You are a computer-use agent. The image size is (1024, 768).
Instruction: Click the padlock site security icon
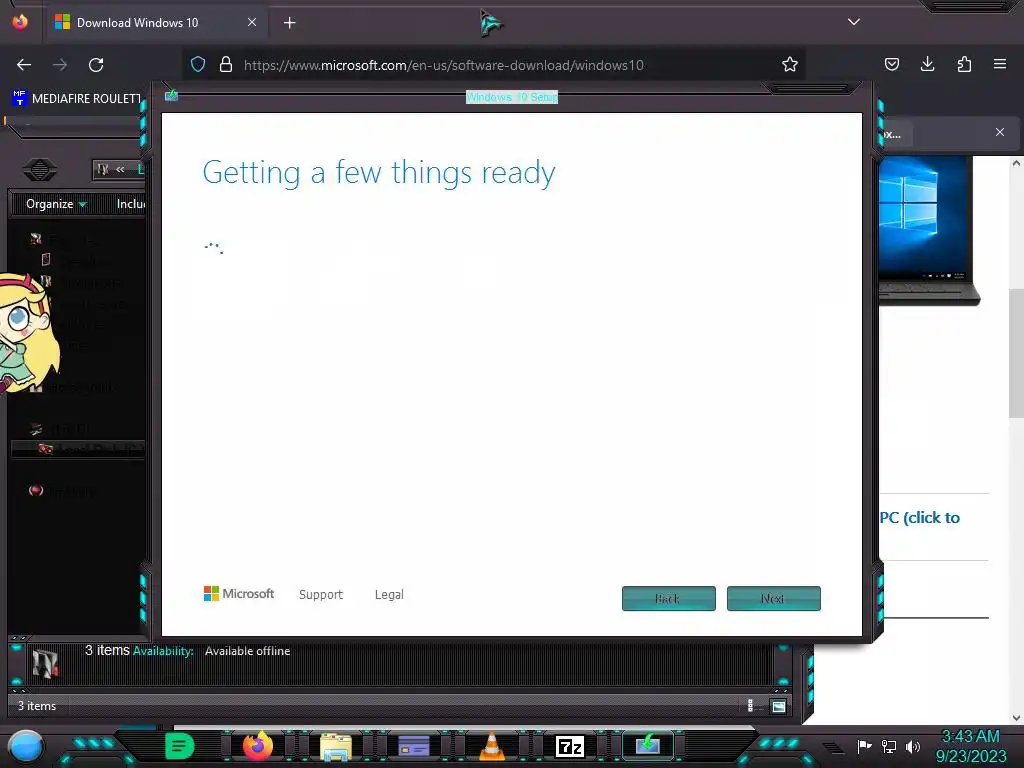click(x=226, y=64)
